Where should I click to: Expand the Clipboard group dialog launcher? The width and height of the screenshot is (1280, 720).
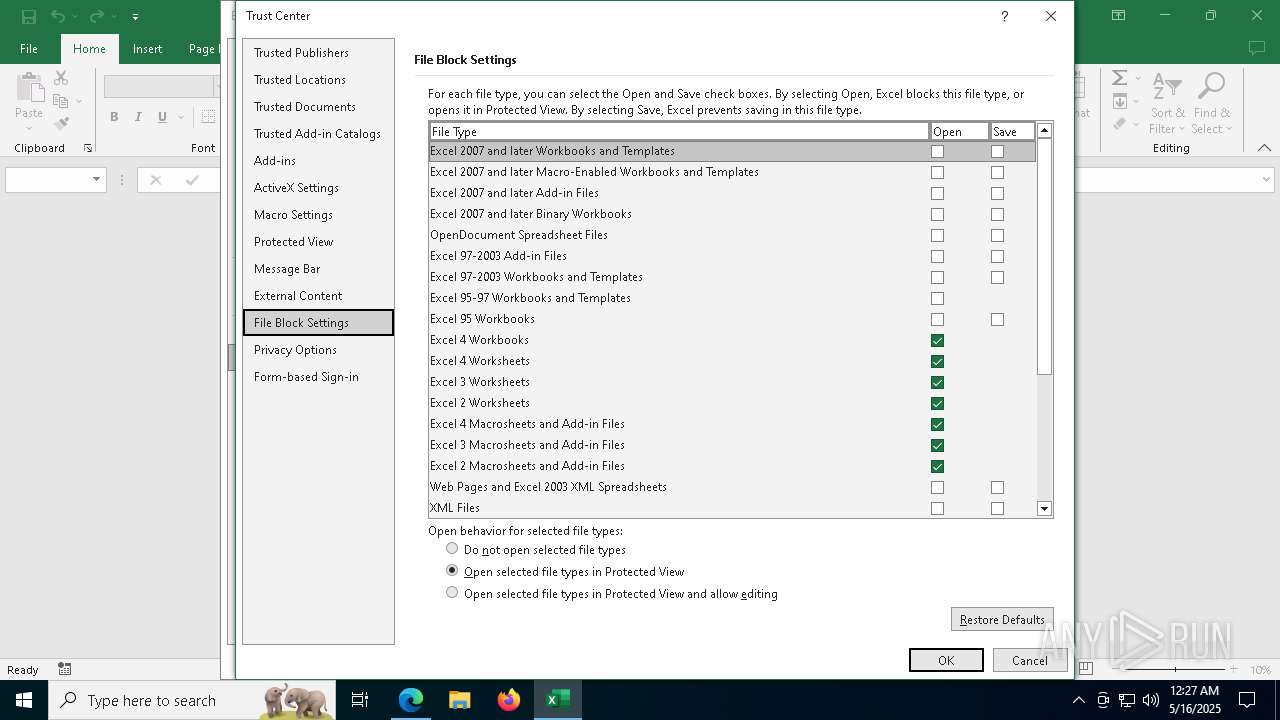click(88, 148)
